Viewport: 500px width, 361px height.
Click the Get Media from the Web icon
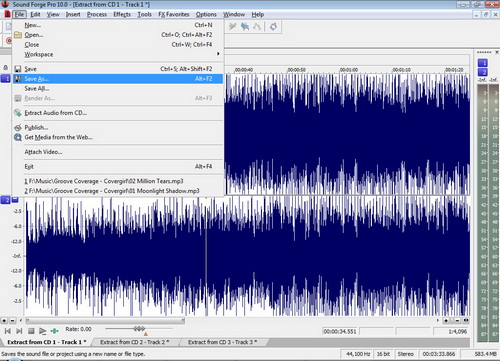(x=18, y=137)
